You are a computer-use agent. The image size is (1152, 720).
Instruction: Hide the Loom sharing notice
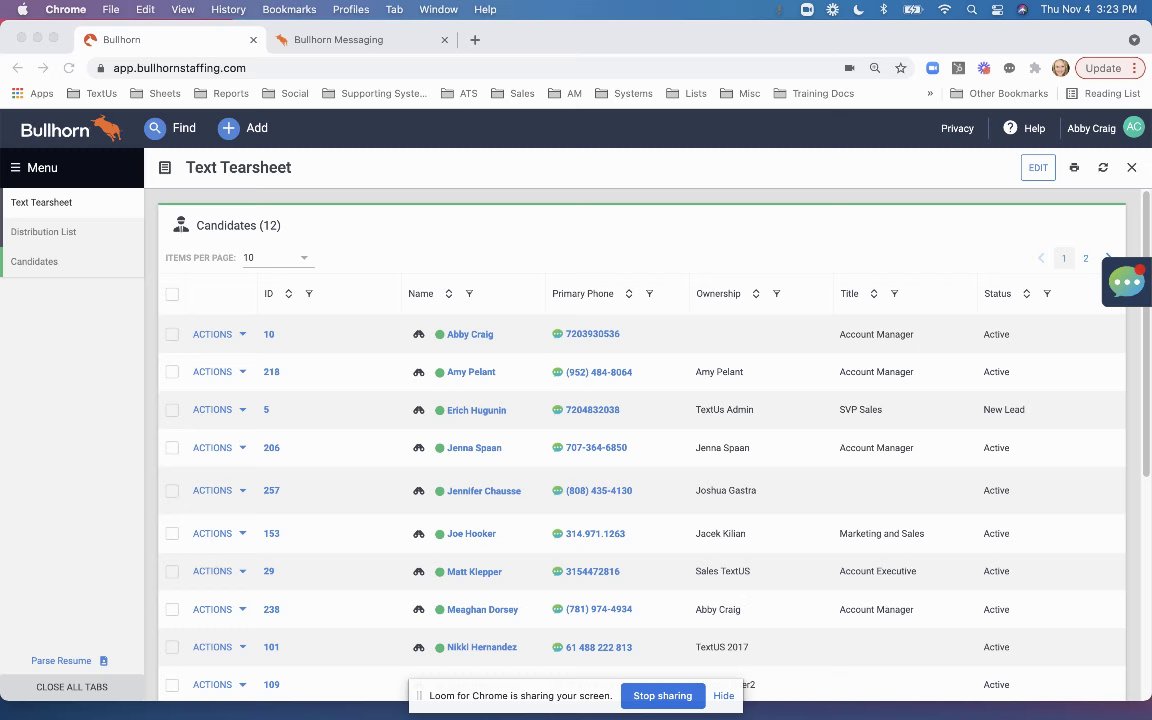[x=723, y=696]
